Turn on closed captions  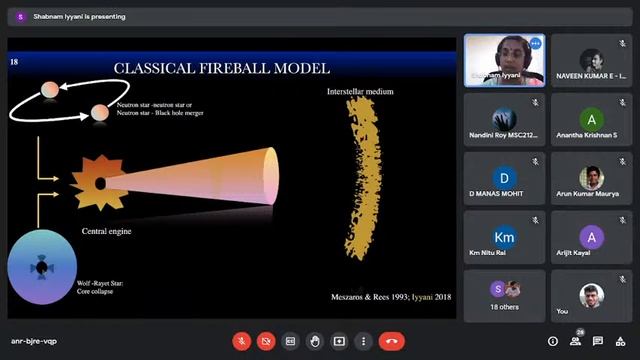click(x=290, y=341)
